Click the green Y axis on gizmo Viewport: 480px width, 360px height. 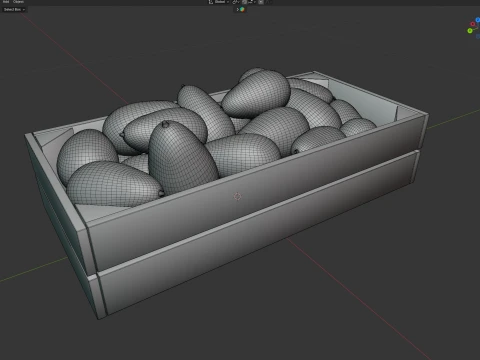pyautogui.click(x=470, y=31)
